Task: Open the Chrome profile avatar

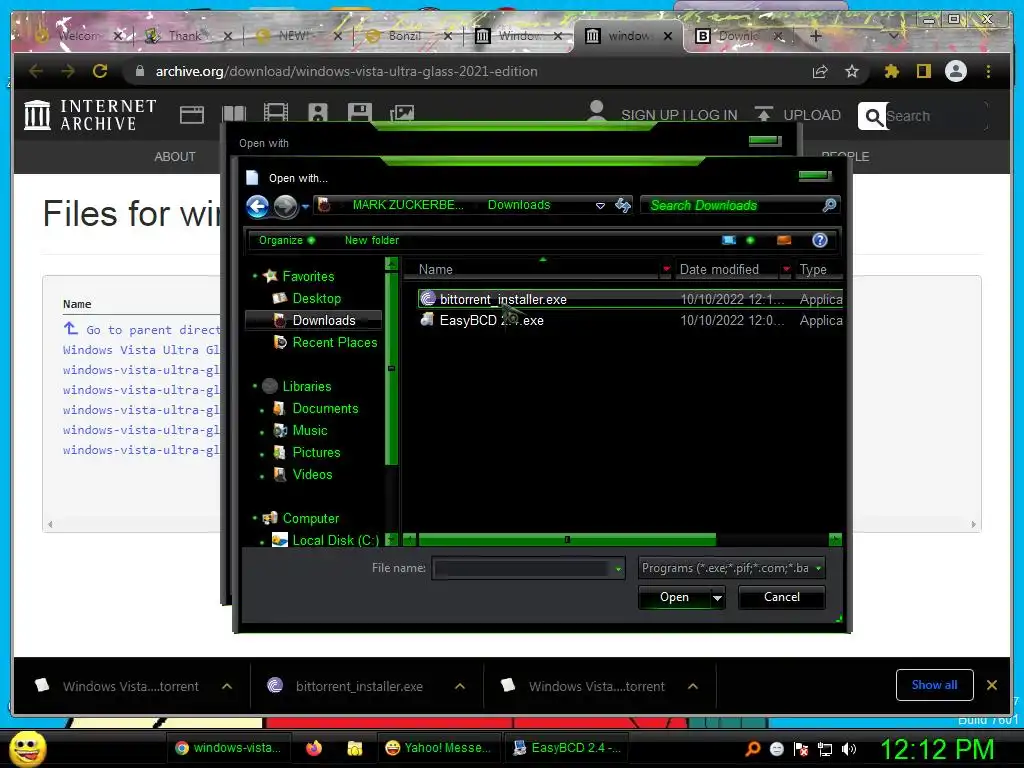Action: point(955,71)
